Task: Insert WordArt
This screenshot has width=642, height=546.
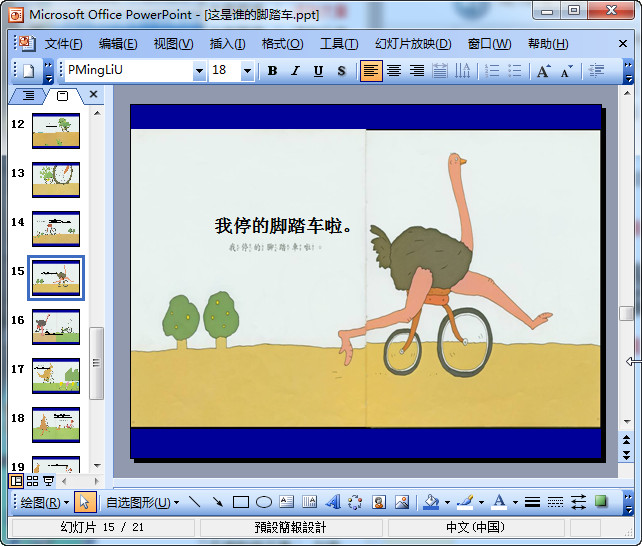Action: tap(333, 502)
